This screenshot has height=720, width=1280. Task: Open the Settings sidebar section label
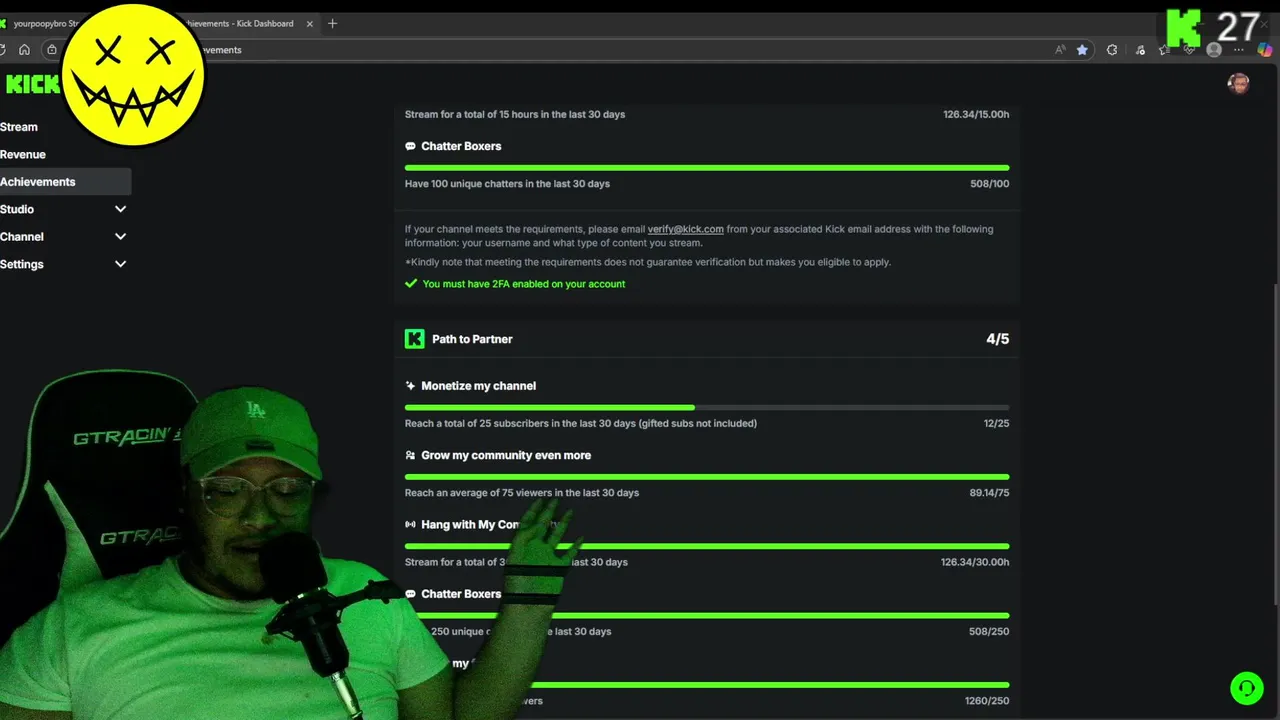[22, 264]
